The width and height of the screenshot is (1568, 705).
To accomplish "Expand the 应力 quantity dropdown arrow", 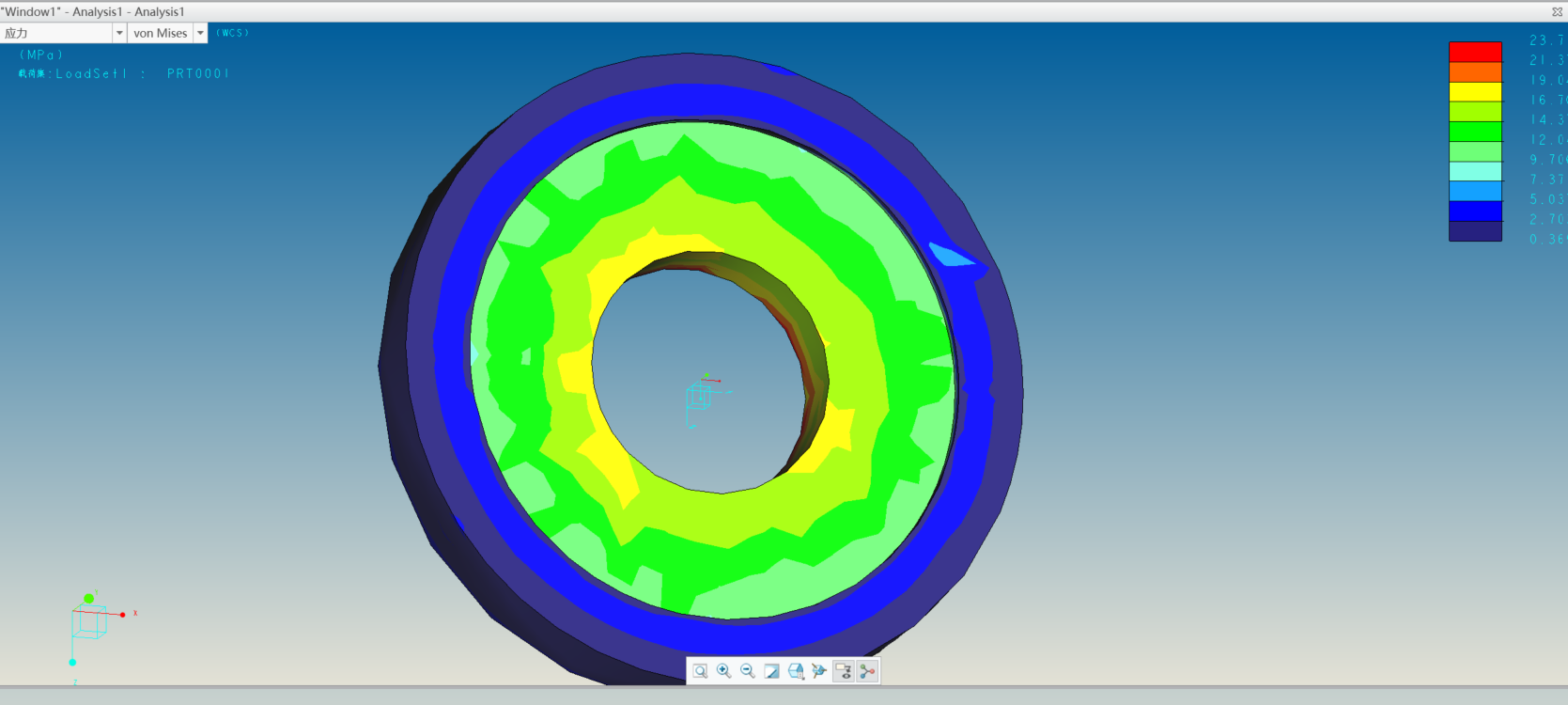I will point(119,33).
